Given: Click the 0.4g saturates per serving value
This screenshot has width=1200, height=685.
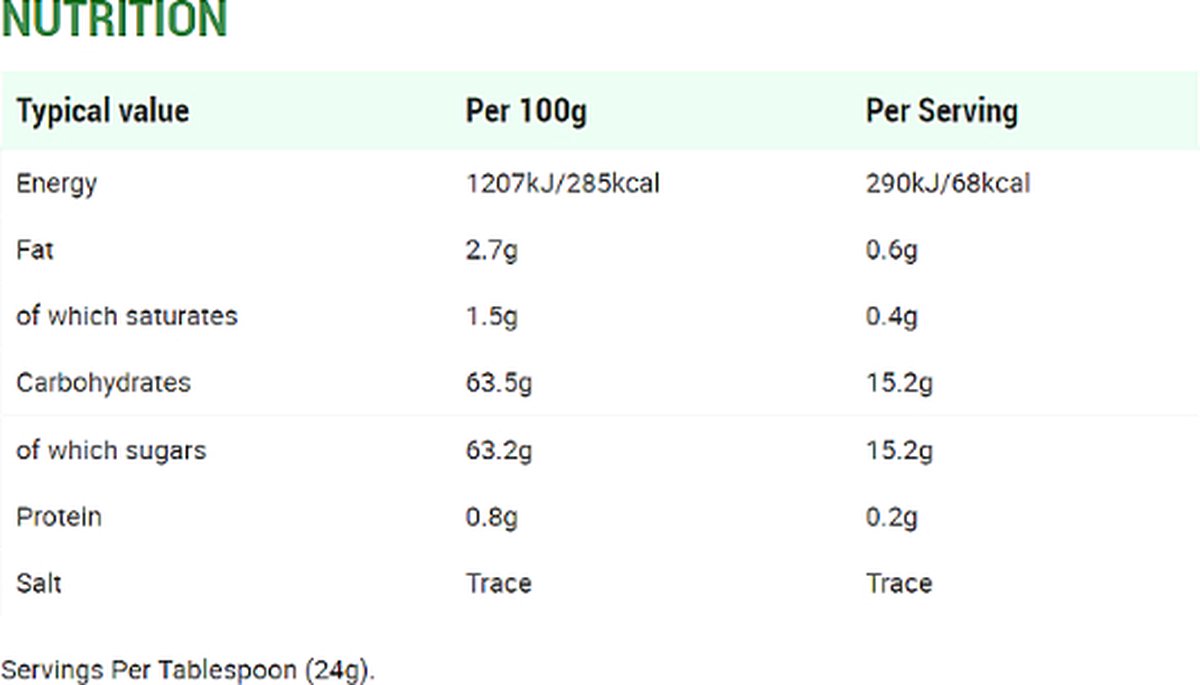Looking at the screenshot, I should coord(892,316).
